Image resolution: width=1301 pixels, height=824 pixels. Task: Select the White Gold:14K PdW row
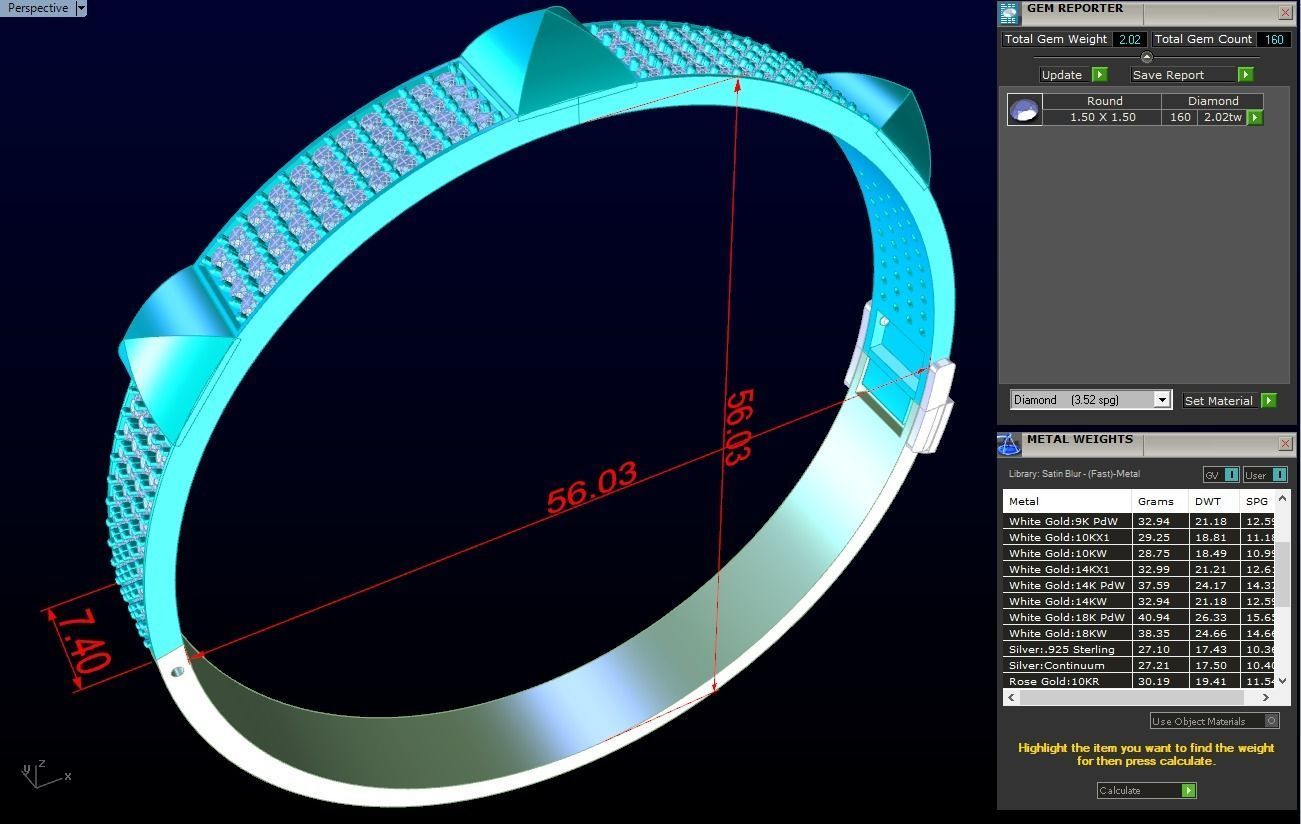point(1139,585)
